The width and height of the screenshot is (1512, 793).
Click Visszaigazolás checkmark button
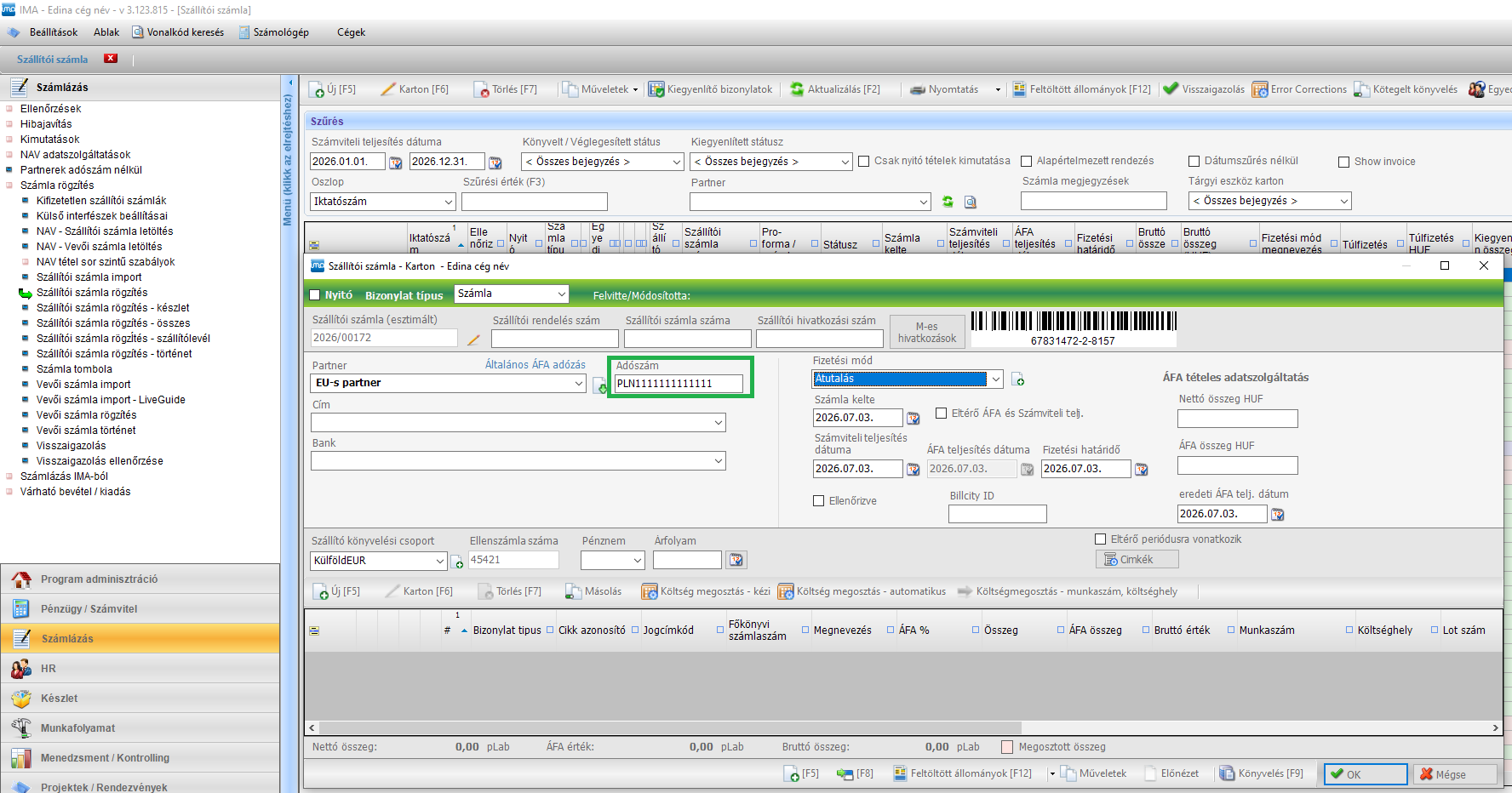tap(1204, 89)
